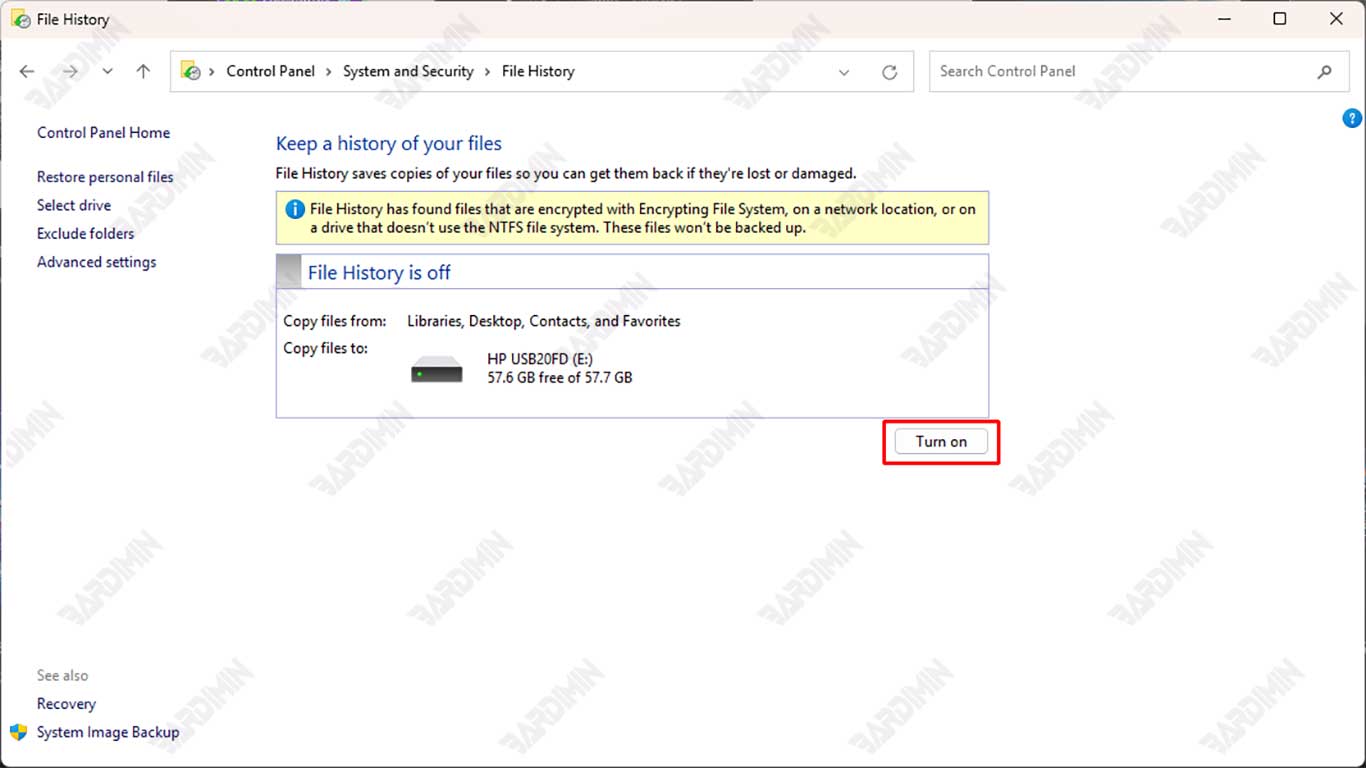1366x768 pixels.
Task: Open Exclude folders
Action: click(85, 233)
